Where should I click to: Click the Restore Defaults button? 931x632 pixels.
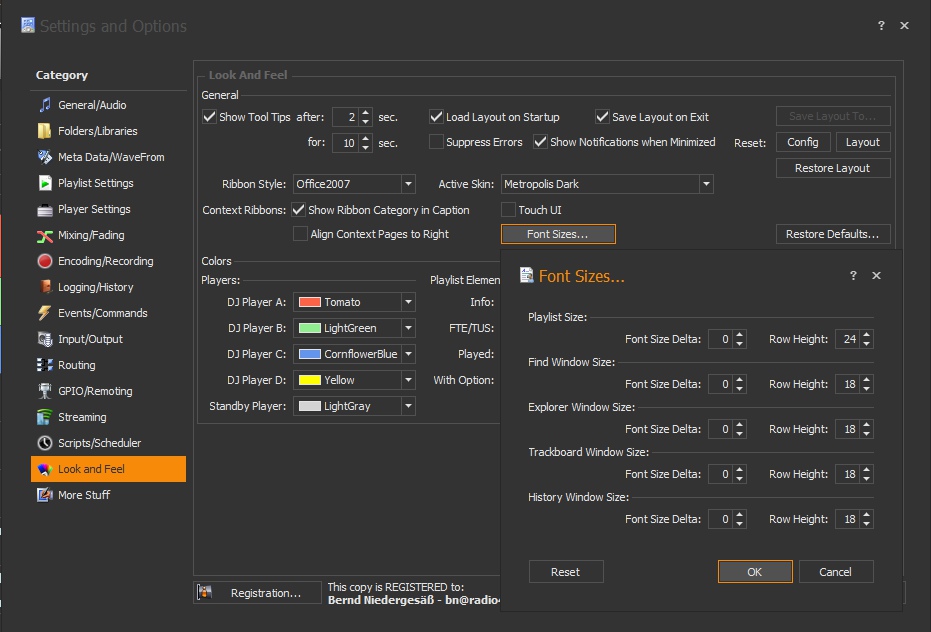[832, 234]
